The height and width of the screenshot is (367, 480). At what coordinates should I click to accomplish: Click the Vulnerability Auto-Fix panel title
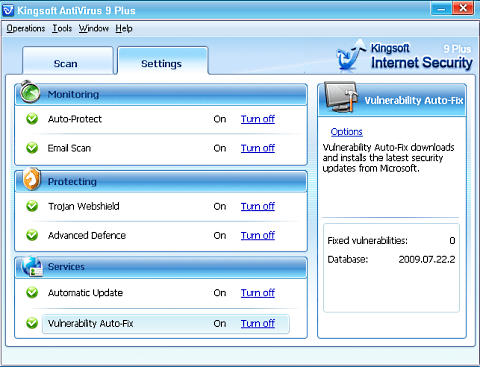point(414,100)
